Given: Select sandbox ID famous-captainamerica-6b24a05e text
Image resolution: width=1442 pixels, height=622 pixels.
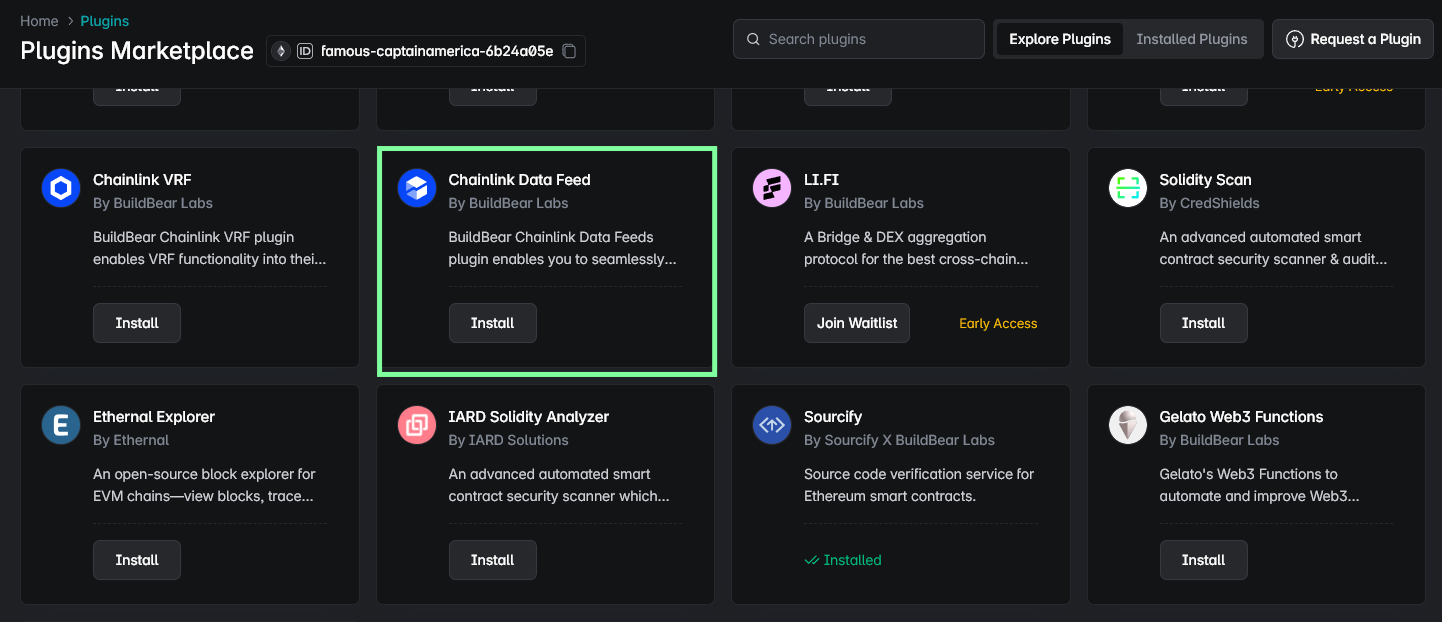Looking at the screenshot, I should (x=437, y=51).
